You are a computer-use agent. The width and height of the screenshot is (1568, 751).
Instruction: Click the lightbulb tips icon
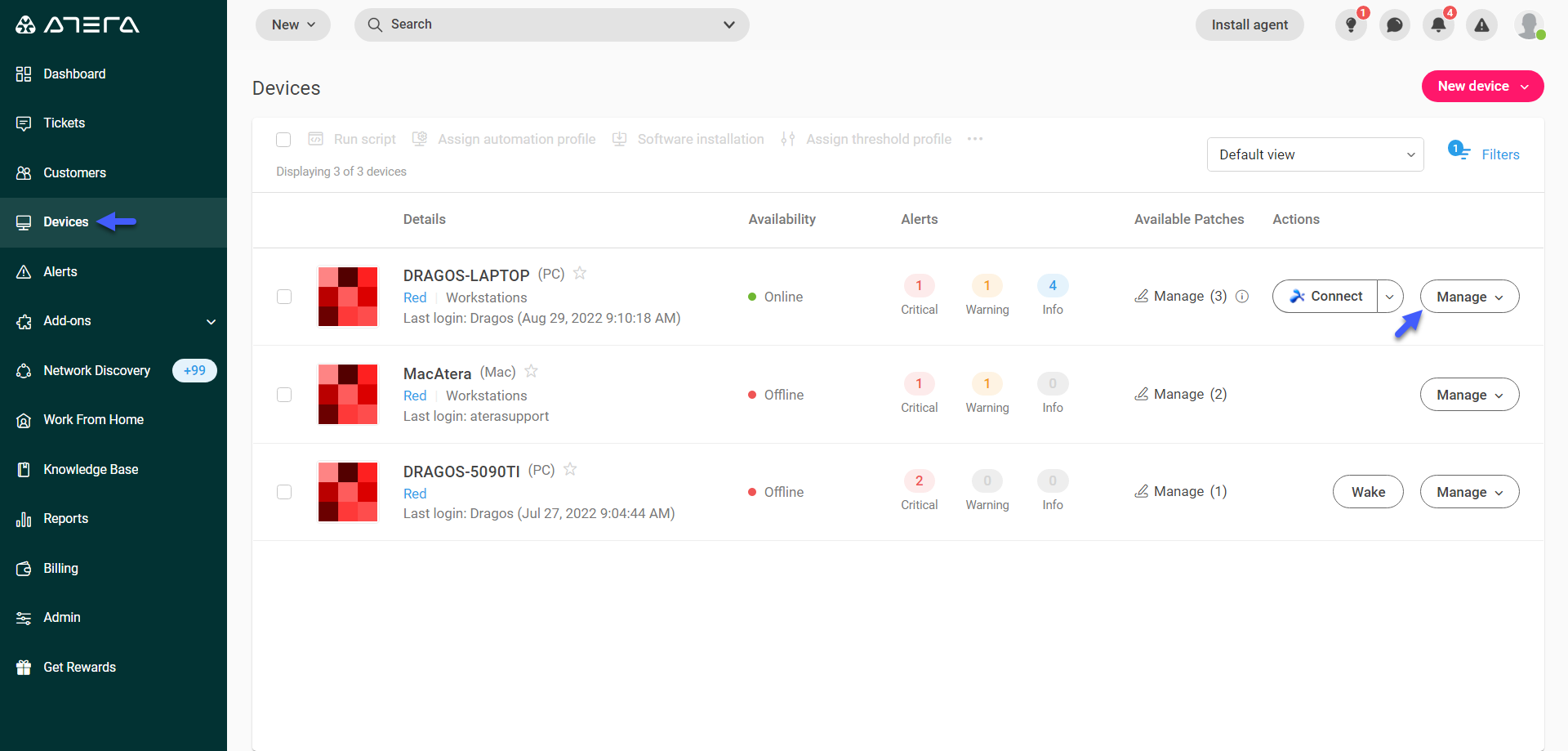1351,25
